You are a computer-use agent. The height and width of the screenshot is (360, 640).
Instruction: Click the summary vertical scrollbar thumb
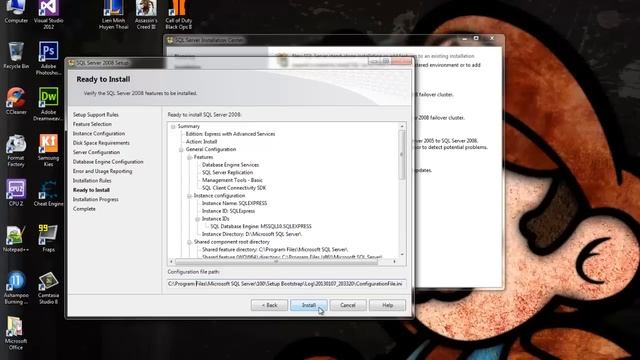click(402, 155)
